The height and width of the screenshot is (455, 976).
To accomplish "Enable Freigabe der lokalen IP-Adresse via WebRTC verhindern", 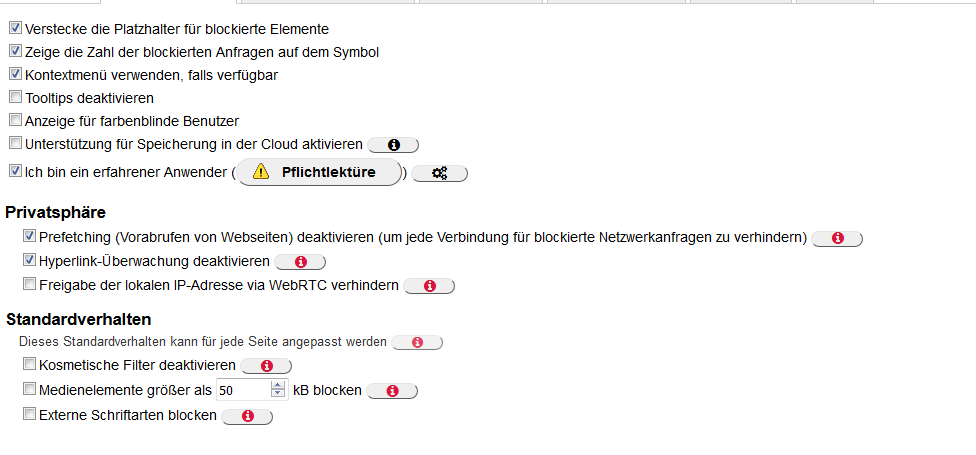I will pyautogui.click(x=29, y=285).
